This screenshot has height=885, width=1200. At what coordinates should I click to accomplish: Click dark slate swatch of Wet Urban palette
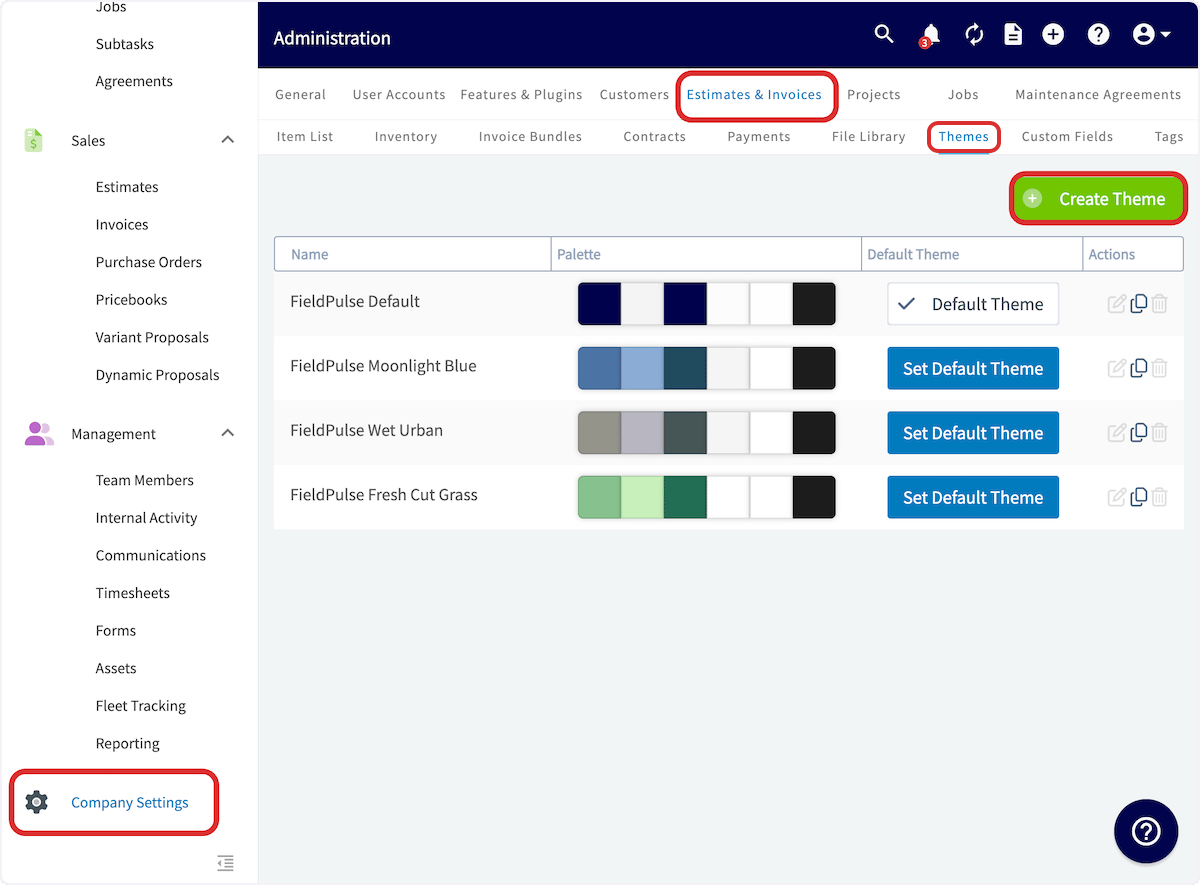685,433
